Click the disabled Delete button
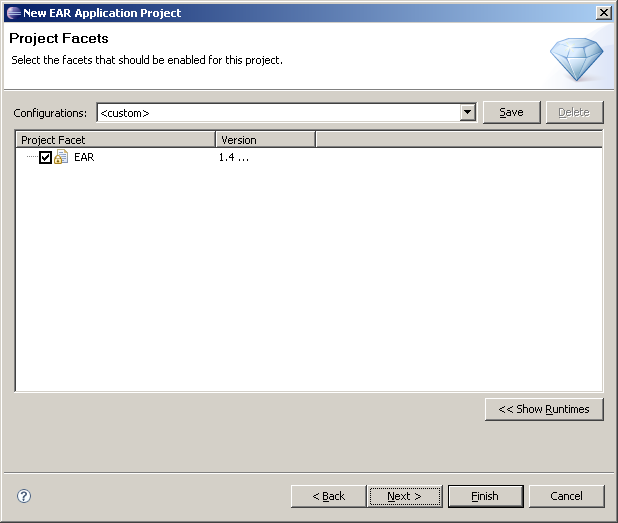618x523 pixels. click(x=574, y=112)
